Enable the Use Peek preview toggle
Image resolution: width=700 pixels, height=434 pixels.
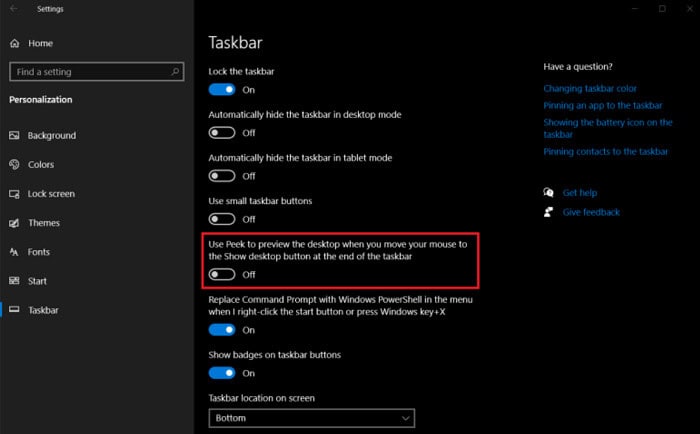222,274
